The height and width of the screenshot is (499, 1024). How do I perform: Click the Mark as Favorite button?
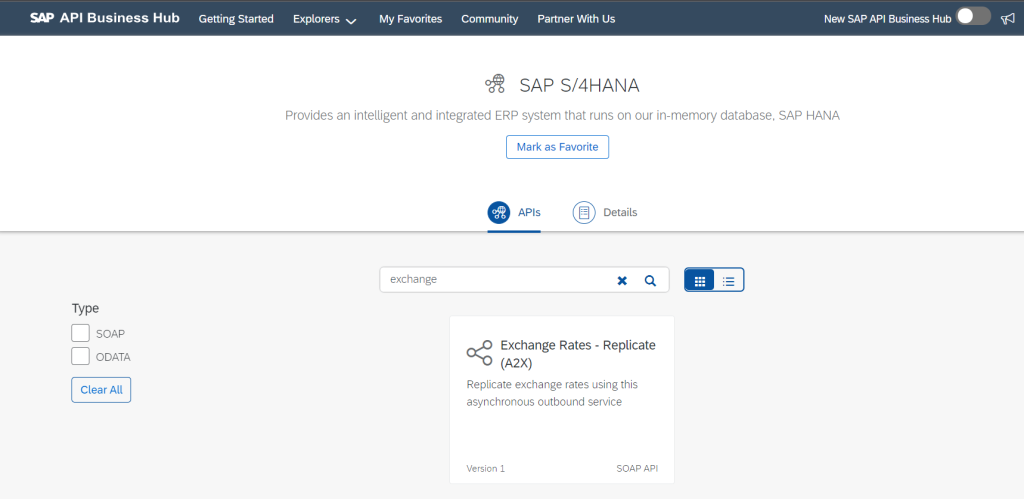pyautogui.click(x=557, y=147)
